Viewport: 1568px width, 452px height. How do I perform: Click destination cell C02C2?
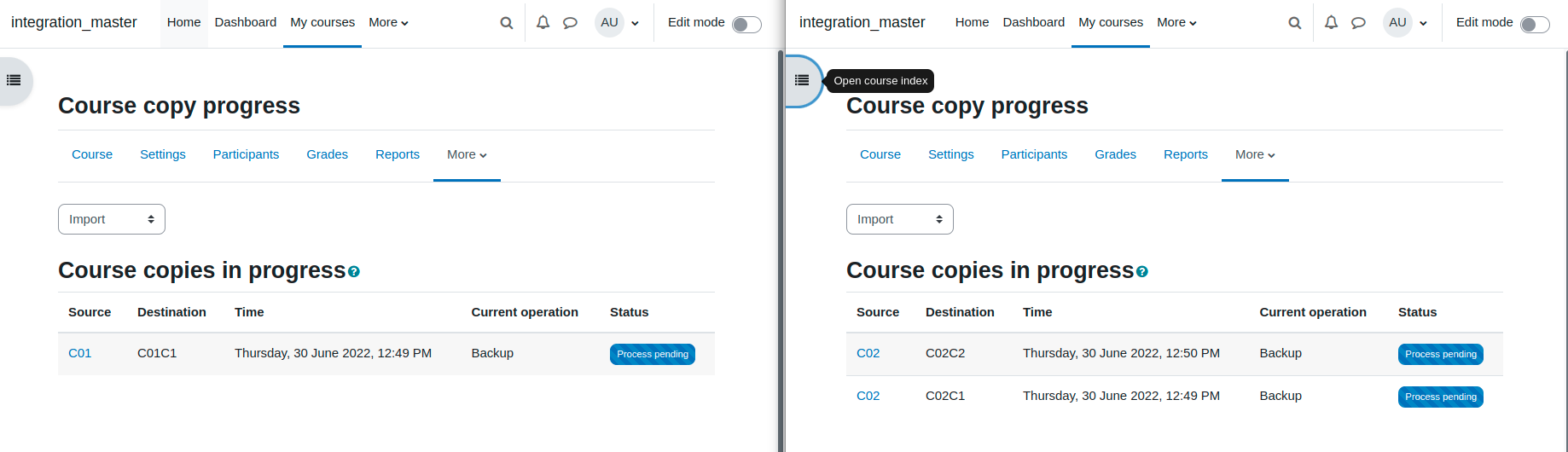[x=945, y=354]
